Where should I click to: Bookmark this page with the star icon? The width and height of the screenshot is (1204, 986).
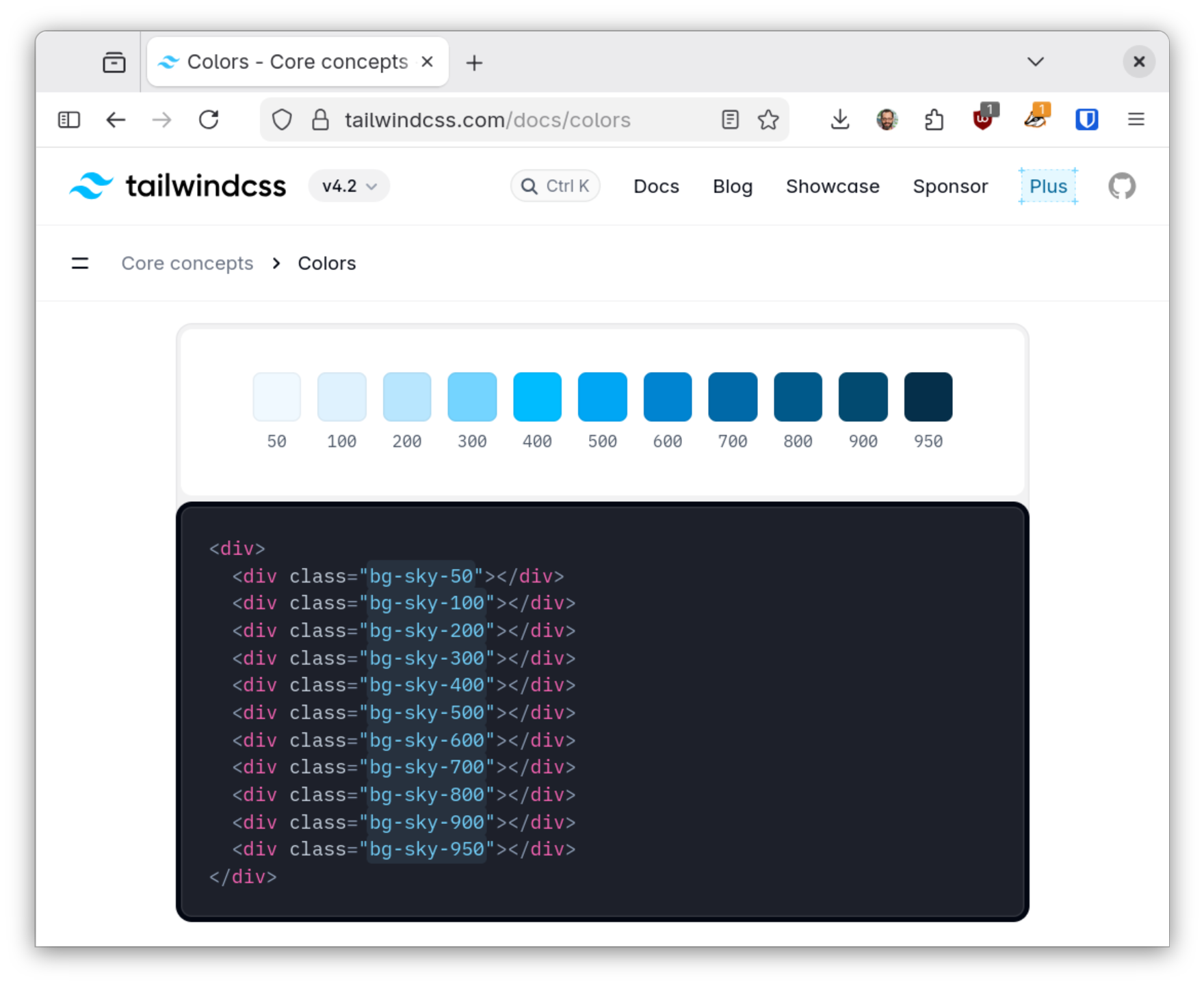768,120
